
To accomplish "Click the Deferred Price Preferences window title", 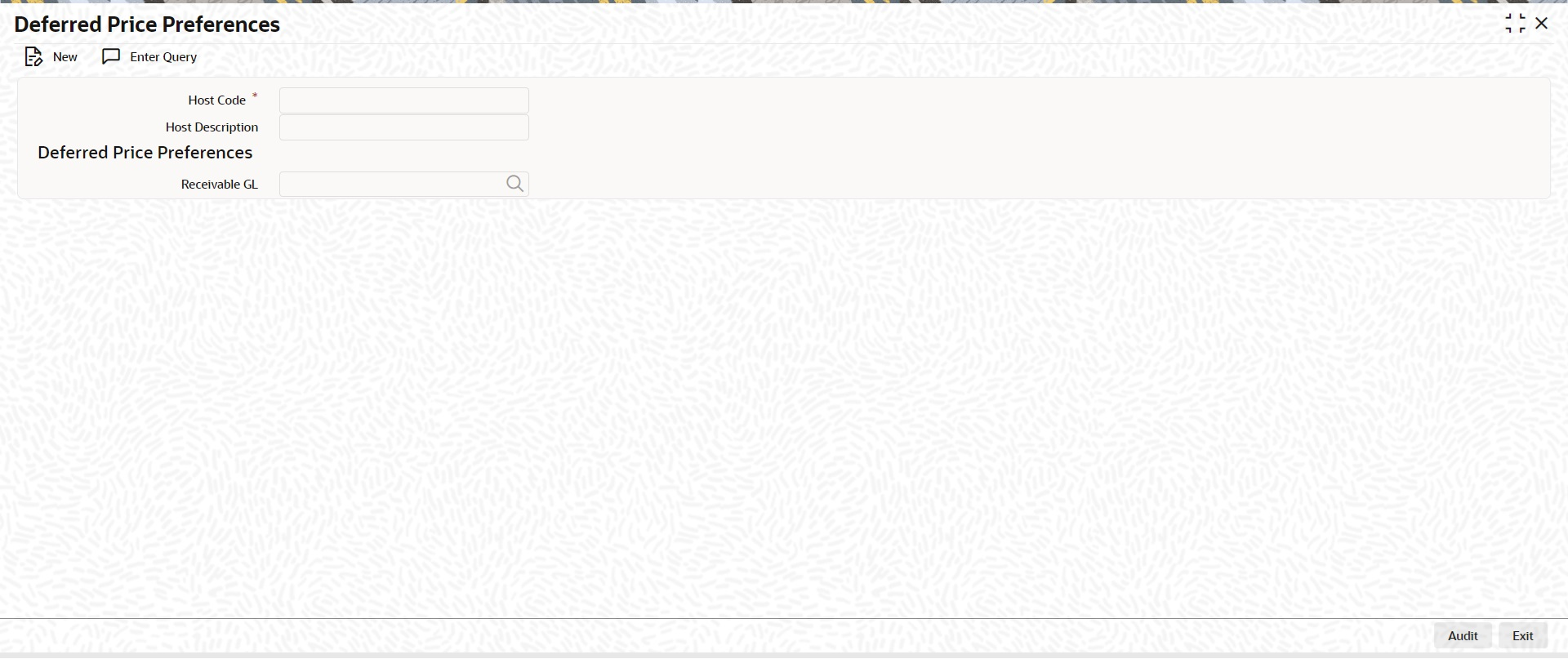I will click(x=147, y=24).
